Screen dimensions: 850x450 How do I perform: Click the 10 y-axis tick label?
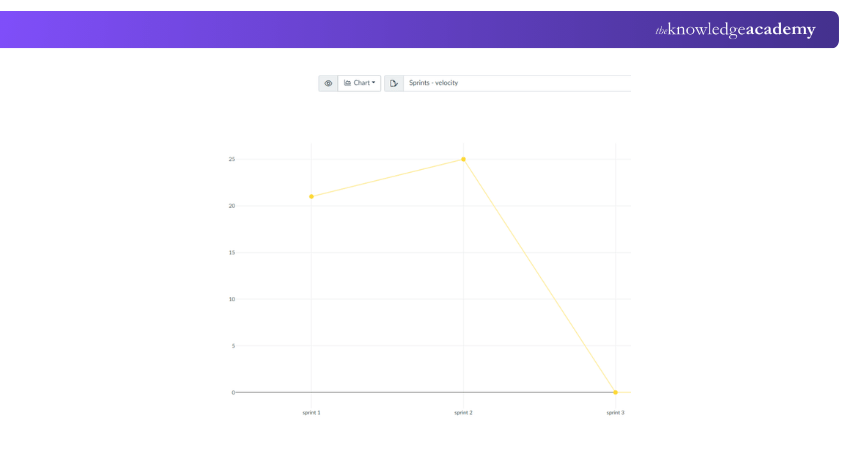(x=232, y=299)
